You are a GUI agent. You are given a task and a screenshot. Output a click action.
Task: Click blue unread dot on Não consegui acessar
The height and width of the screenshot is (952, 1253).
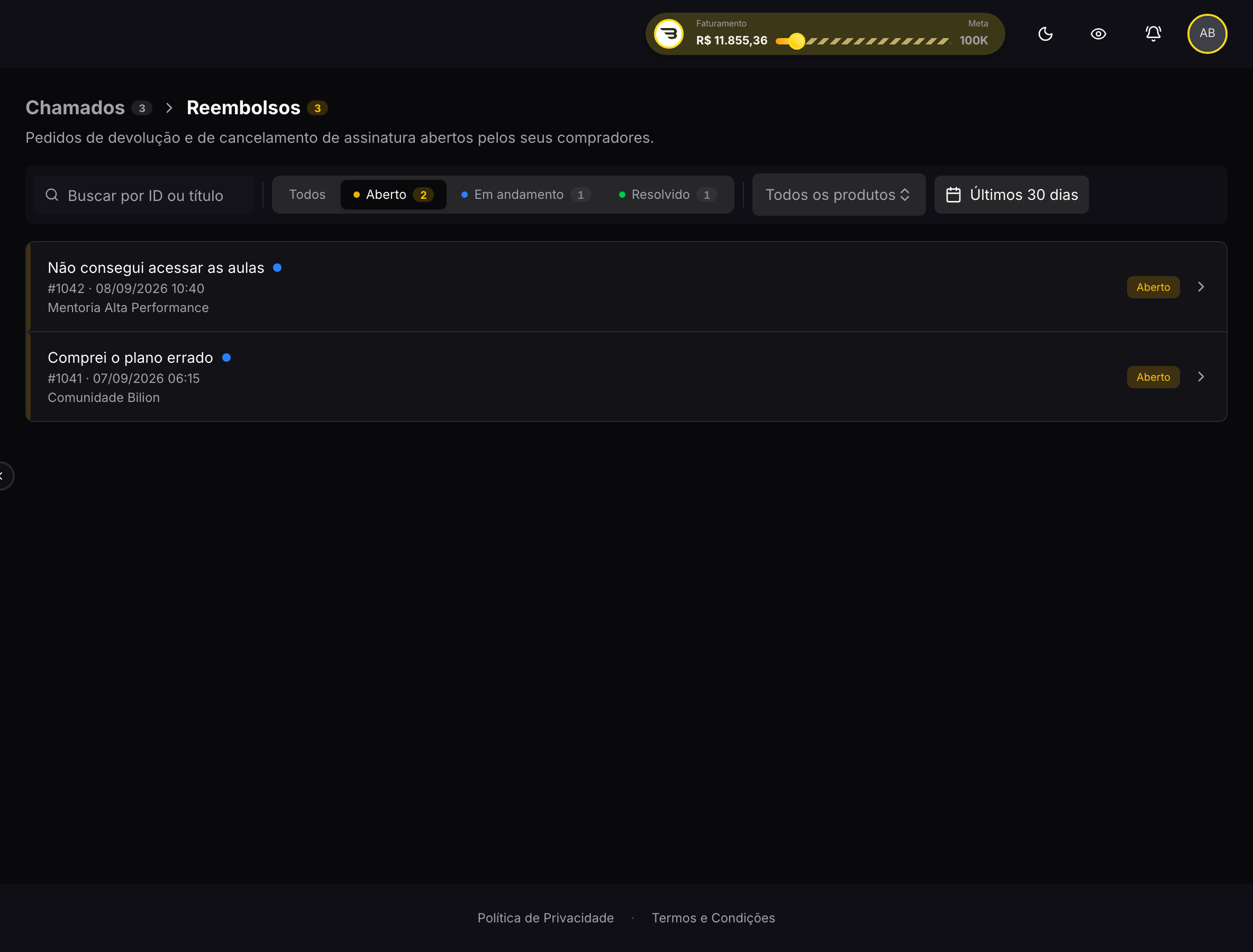tap(277, 268)
